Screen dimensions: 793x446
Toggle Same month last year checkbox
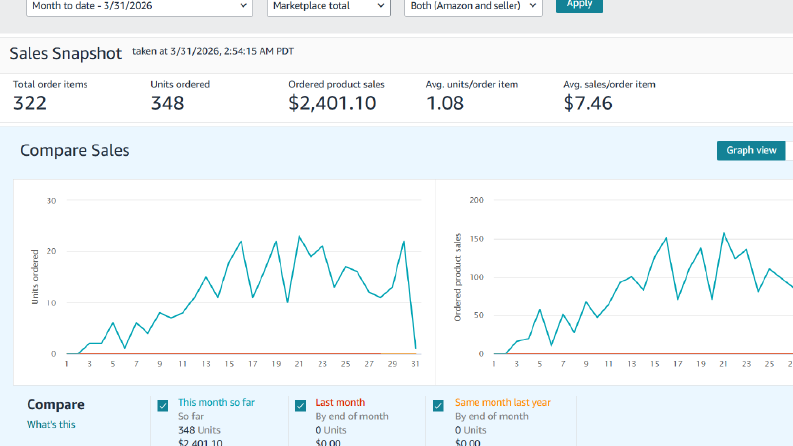tap(438, 406)
